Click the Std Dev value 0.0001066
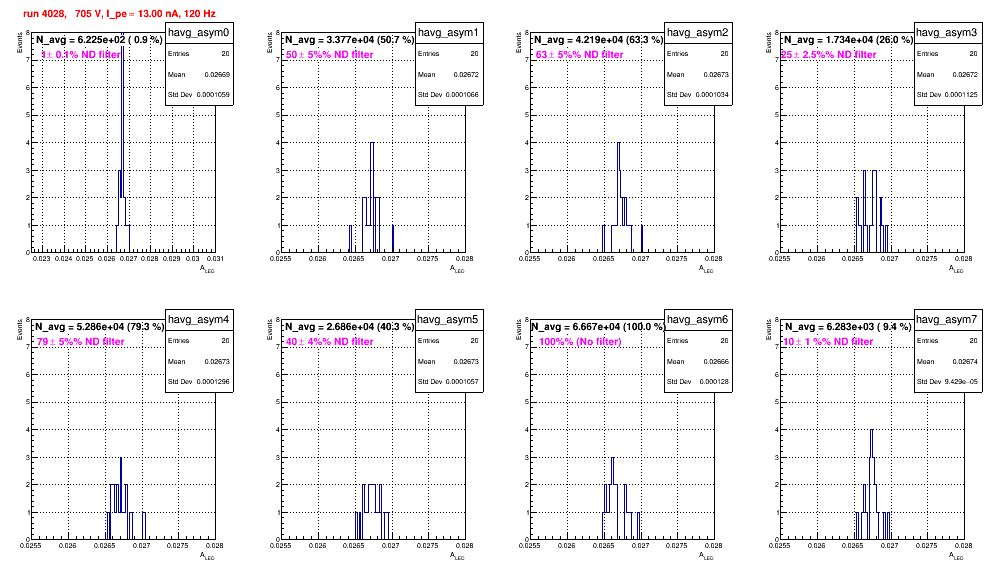The height and width of the screenshot is (574, 998). (x=463, y=95)
